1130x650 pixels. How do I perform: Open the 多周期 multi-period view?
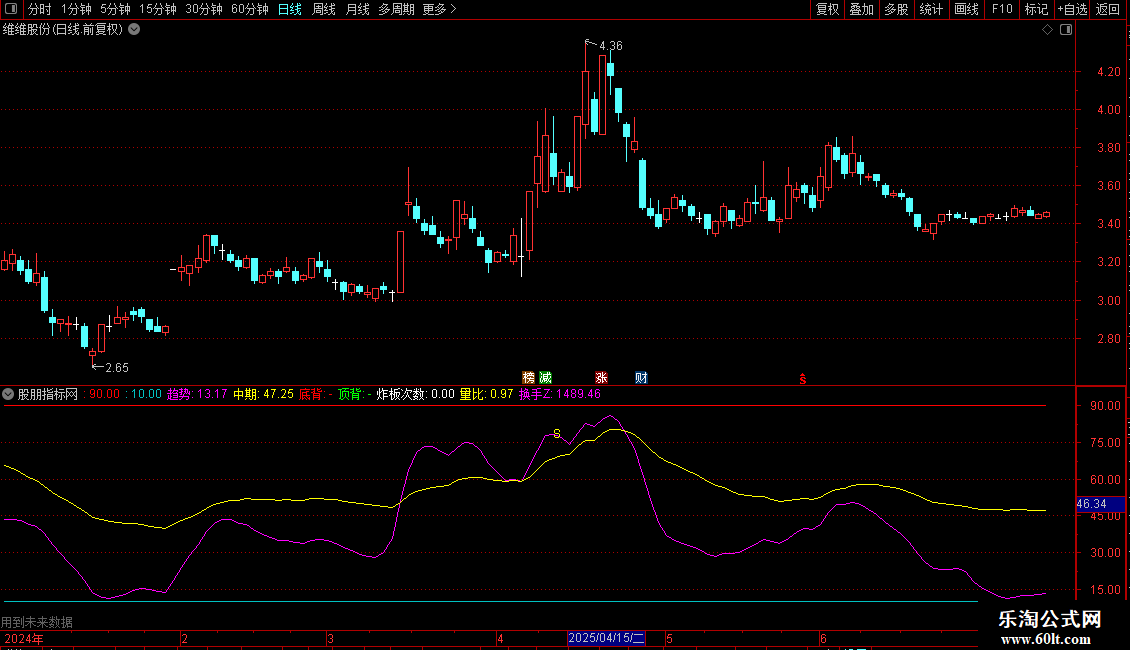(396, 9)
